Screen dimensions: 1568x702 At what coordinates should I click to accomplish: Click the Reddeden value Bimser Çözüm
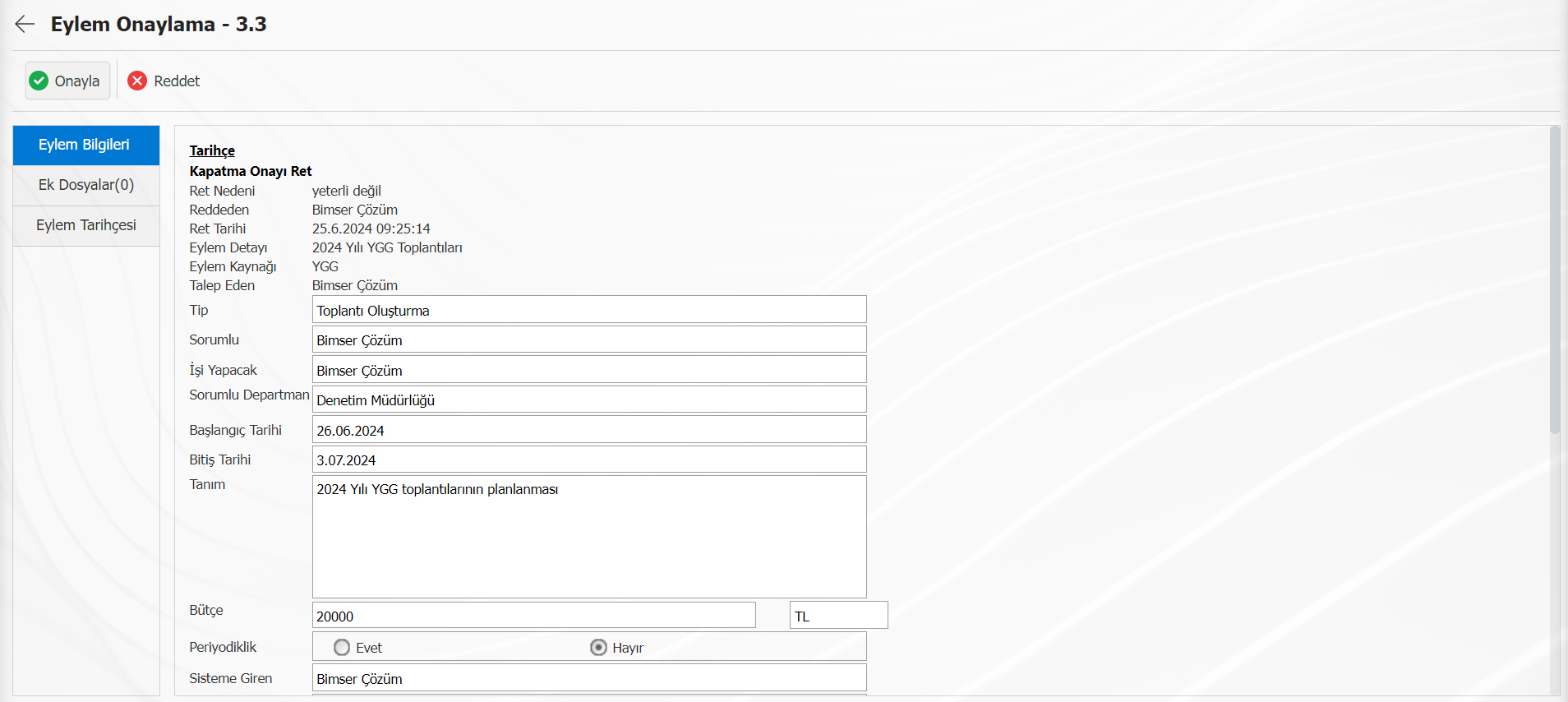tap(355, 210)
